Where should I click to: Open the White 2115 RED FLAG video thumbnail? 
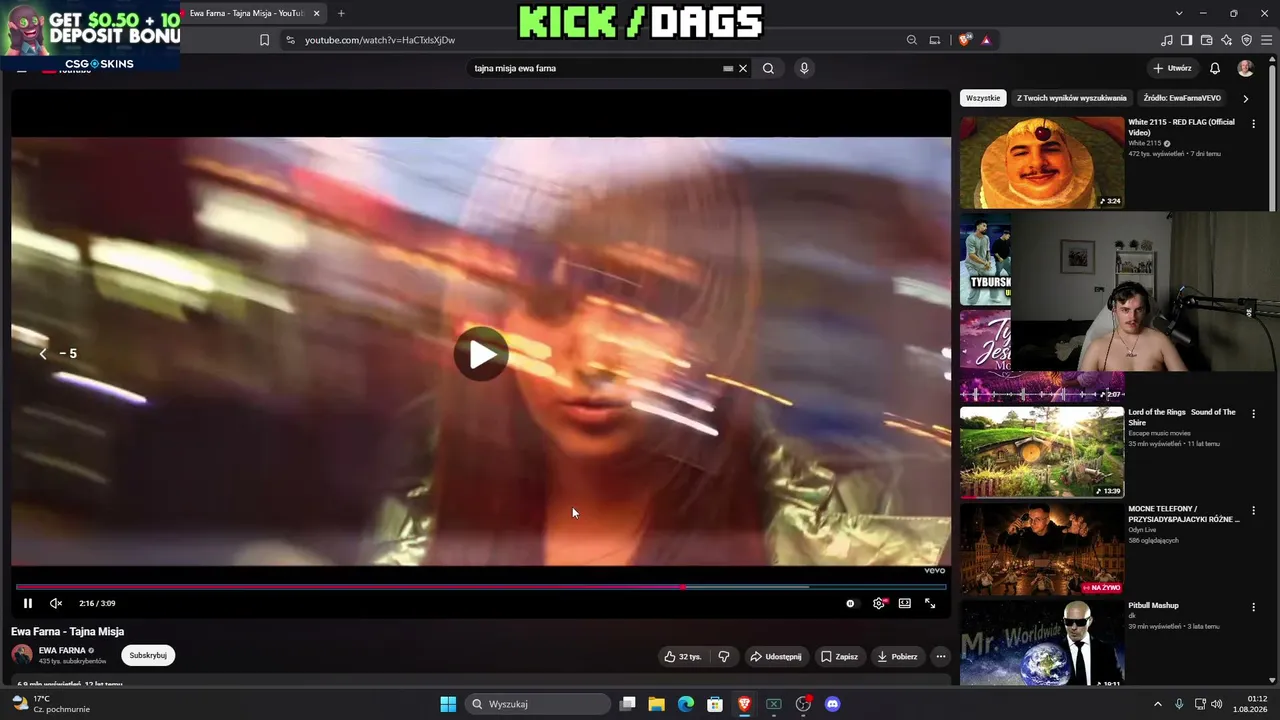point(1042,162)
